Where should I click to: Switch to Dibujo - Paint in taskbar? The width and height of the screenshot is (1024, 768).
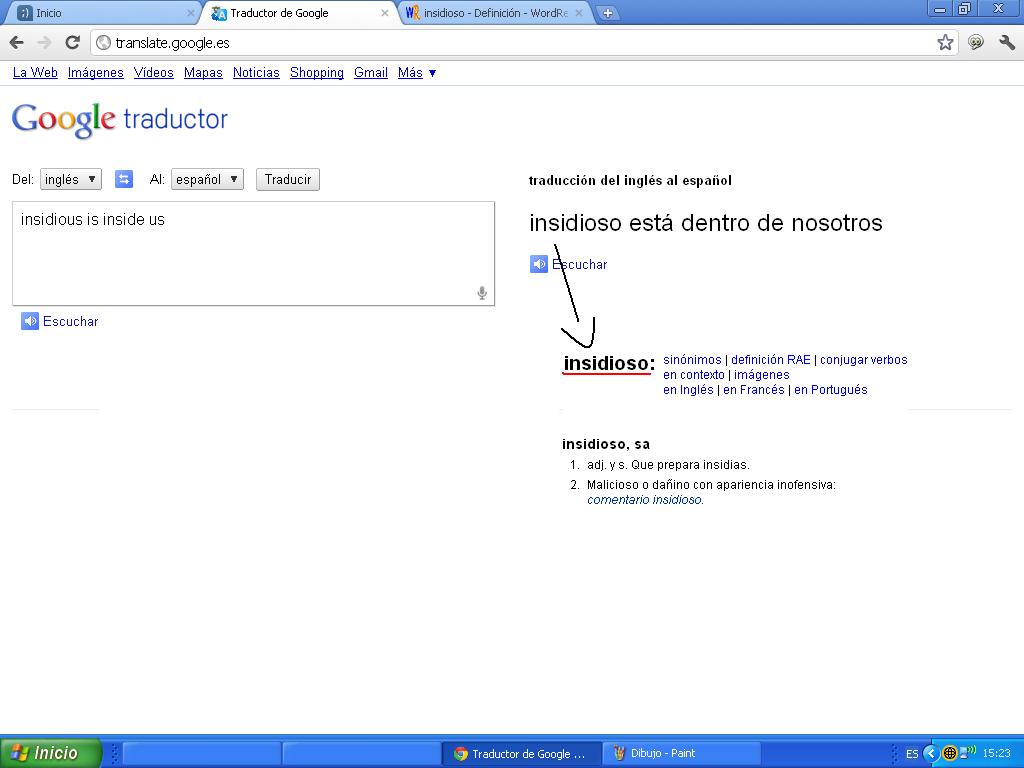[682, 754]
